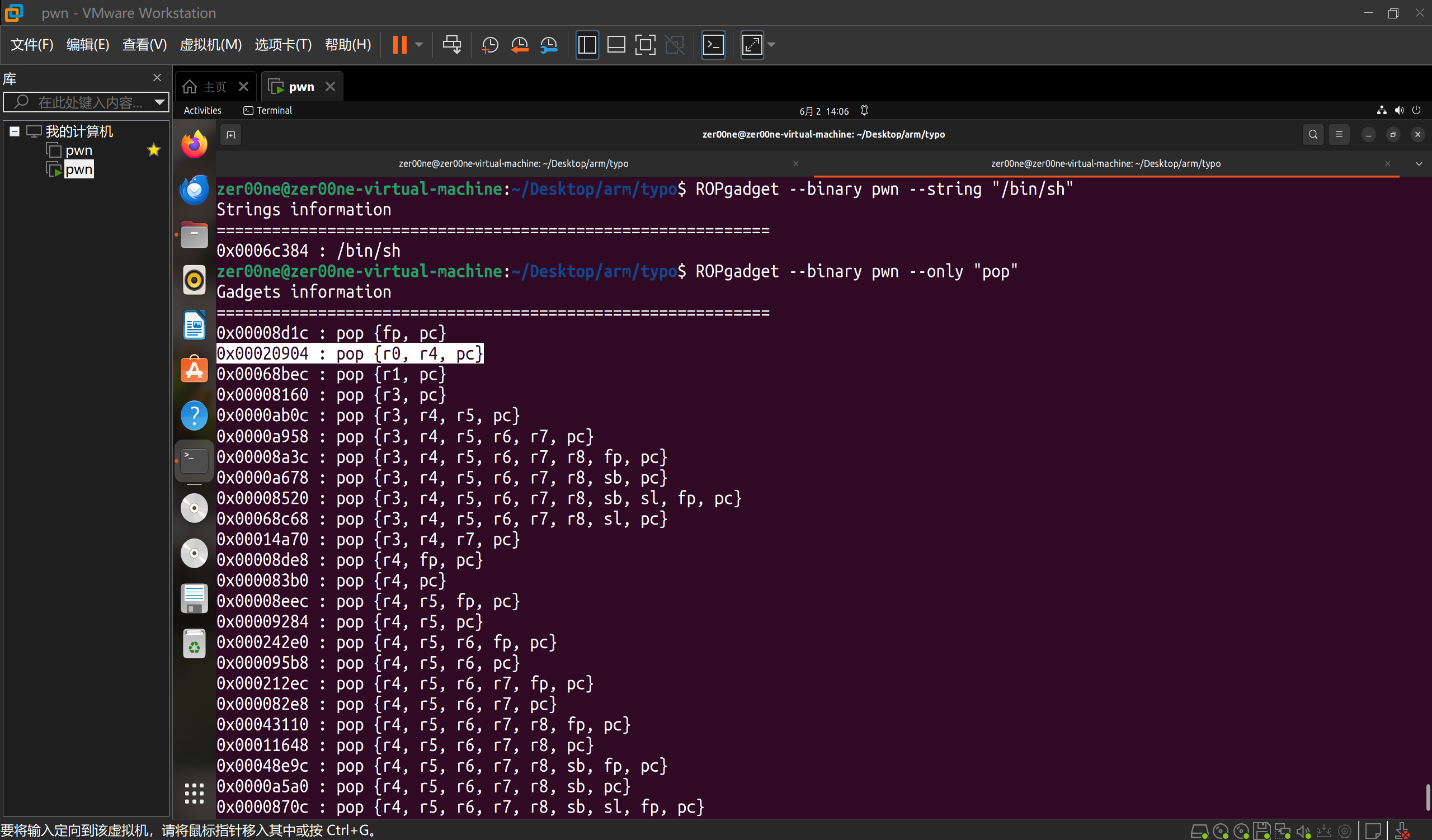Select the running pwn VM in the library
This screenshot has height=840, width=1432.
78,169
